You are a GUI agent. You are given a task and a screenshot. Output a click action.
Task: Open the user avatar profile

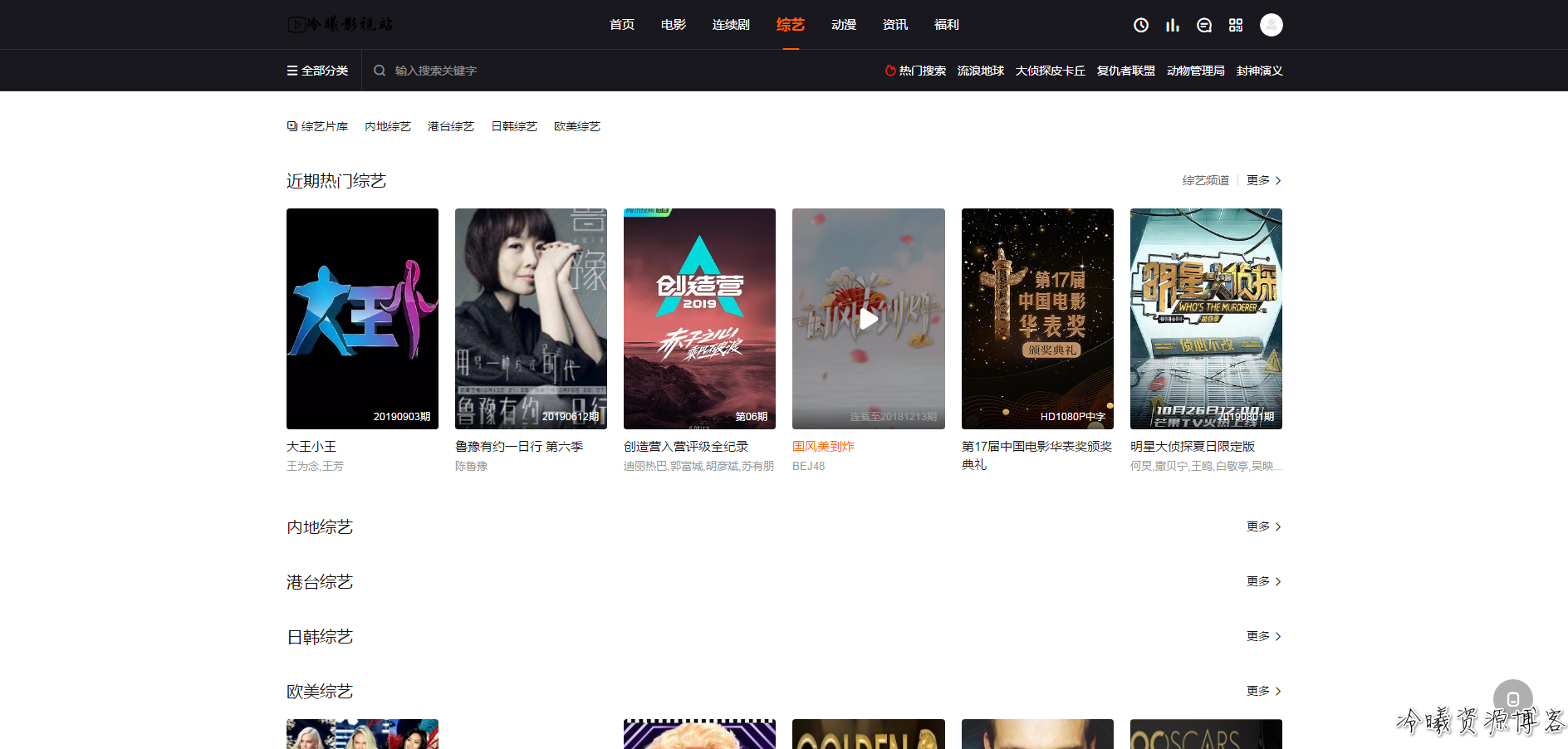pyautogui.click(x=1272, y=25)
